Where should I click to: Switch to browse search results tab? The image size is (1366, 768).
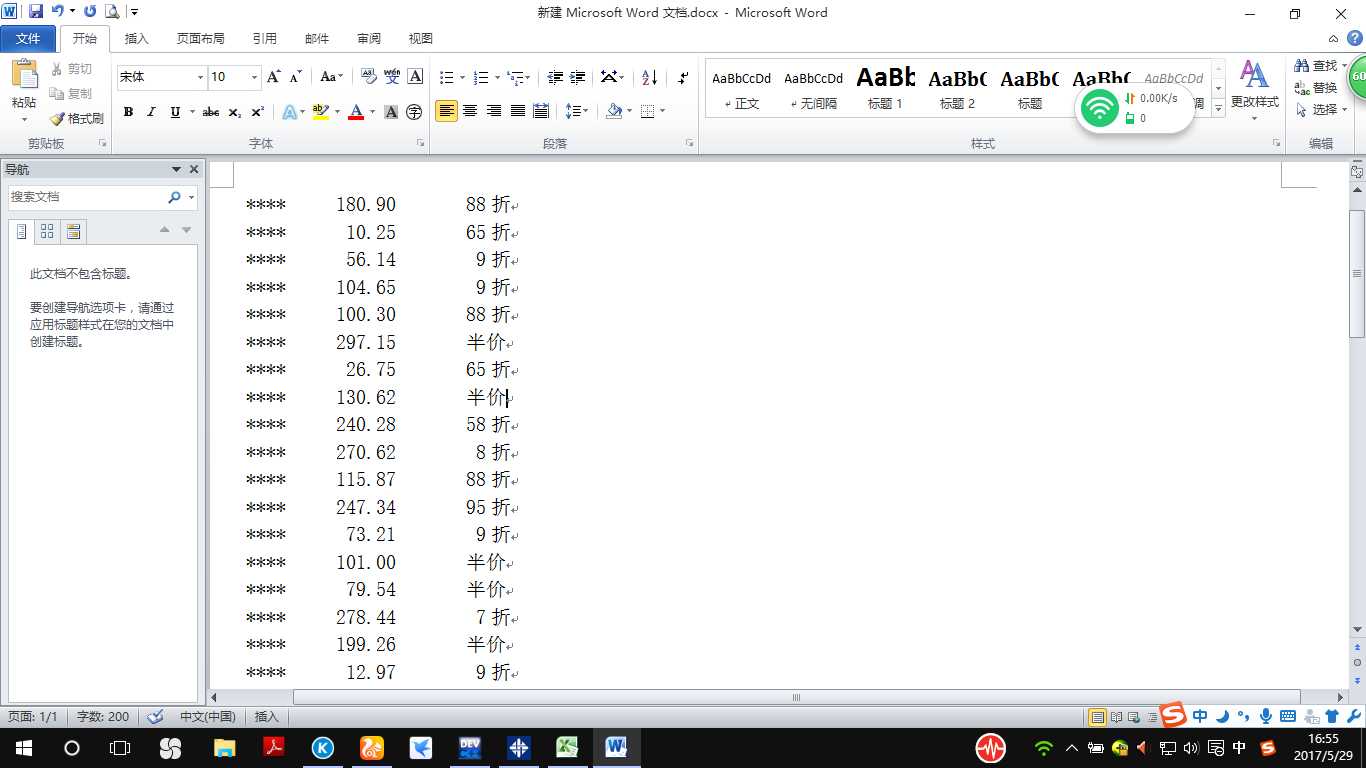72,232
